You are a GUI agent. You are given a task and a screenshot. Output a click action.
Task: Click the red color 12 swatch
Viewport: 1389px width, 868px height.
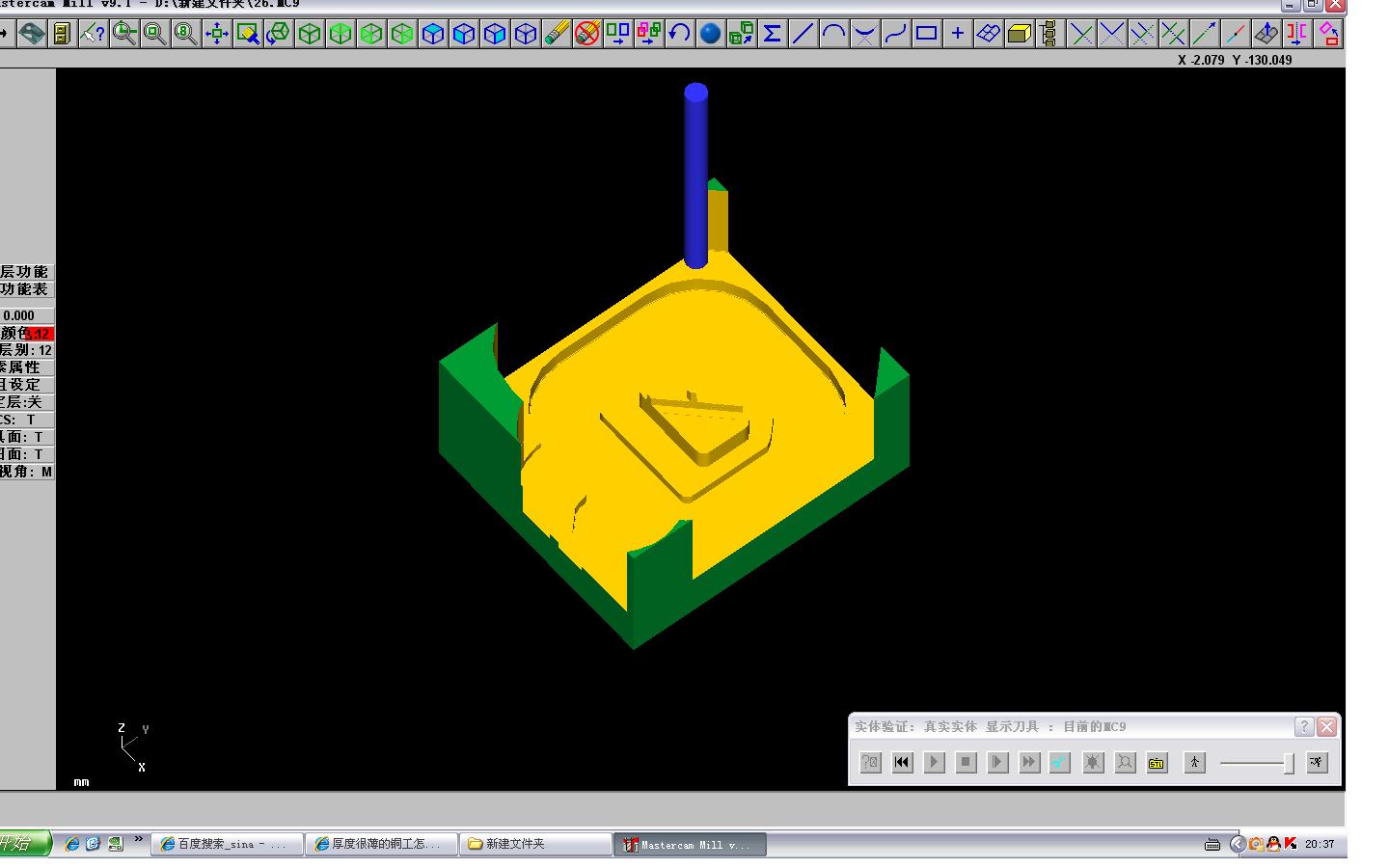(39, 334)
